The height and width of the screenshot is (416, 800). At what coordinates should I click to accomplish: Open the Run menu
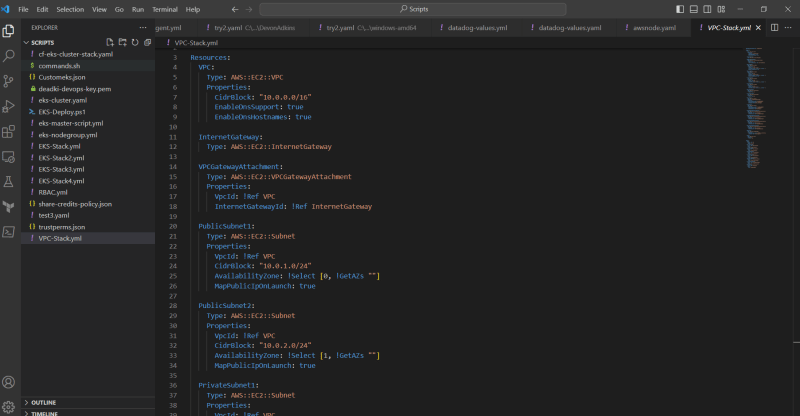tap(138, 9)
